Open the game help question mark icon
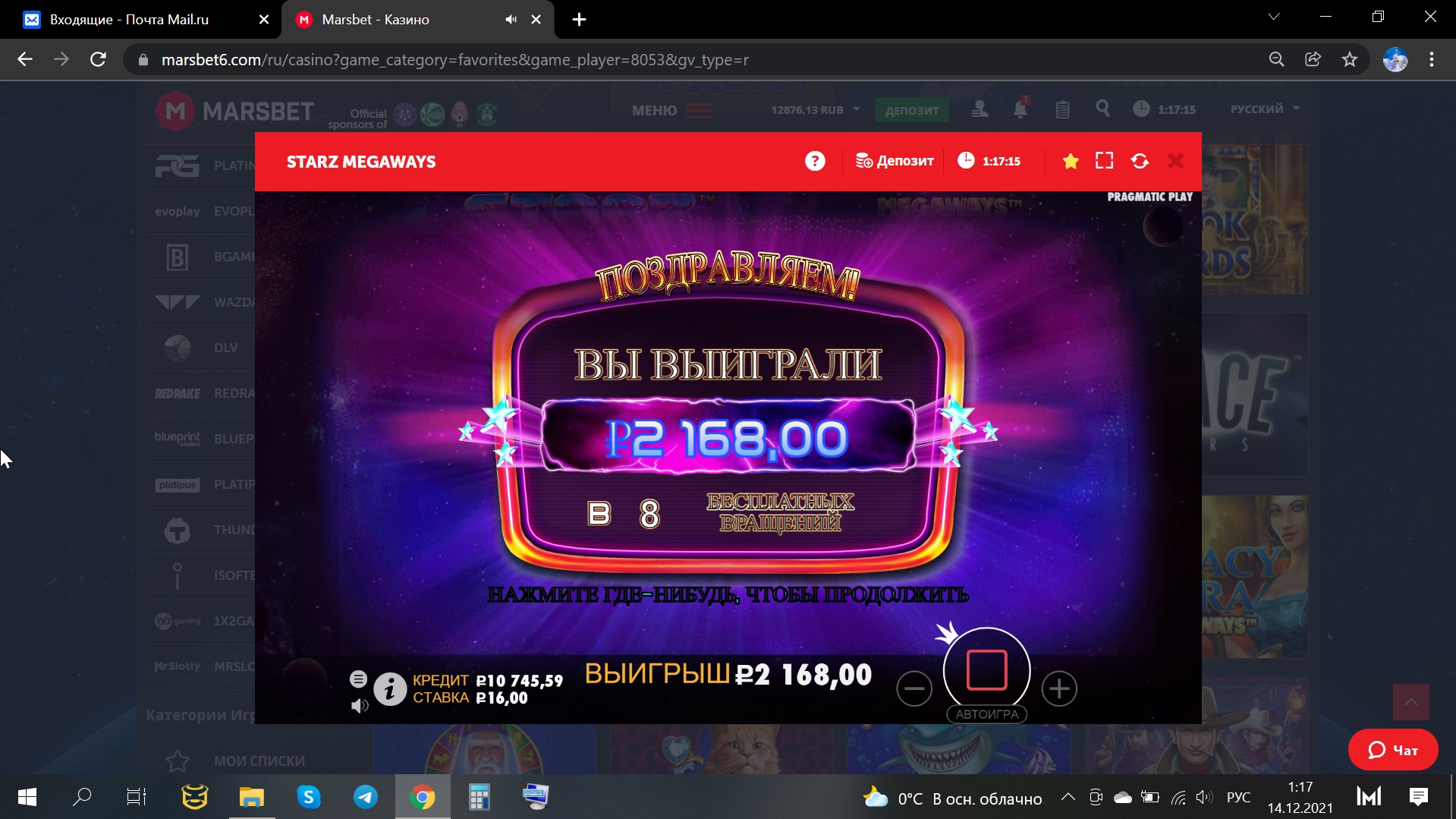This screenshot has height=819, width=1456. point(815,161)
